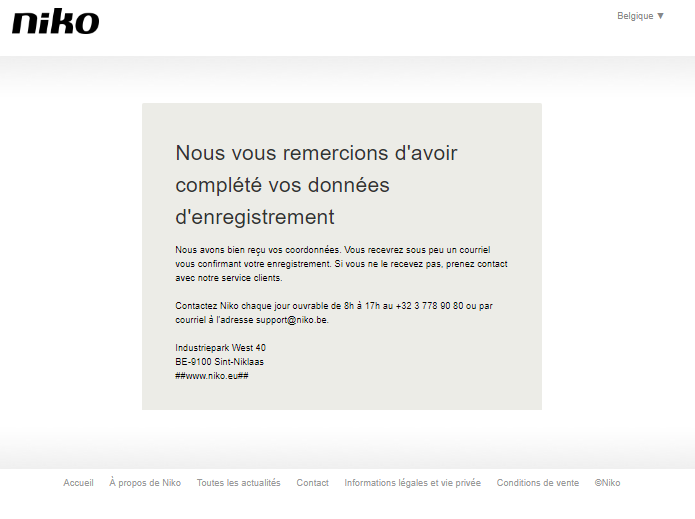View the Conditions de vente page

[537, 483]
